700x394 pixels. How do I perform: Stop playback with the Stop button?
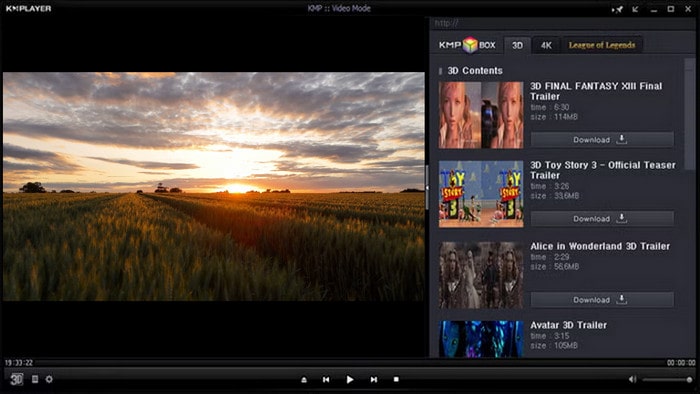pyautogui.click(x=396, y=379)
